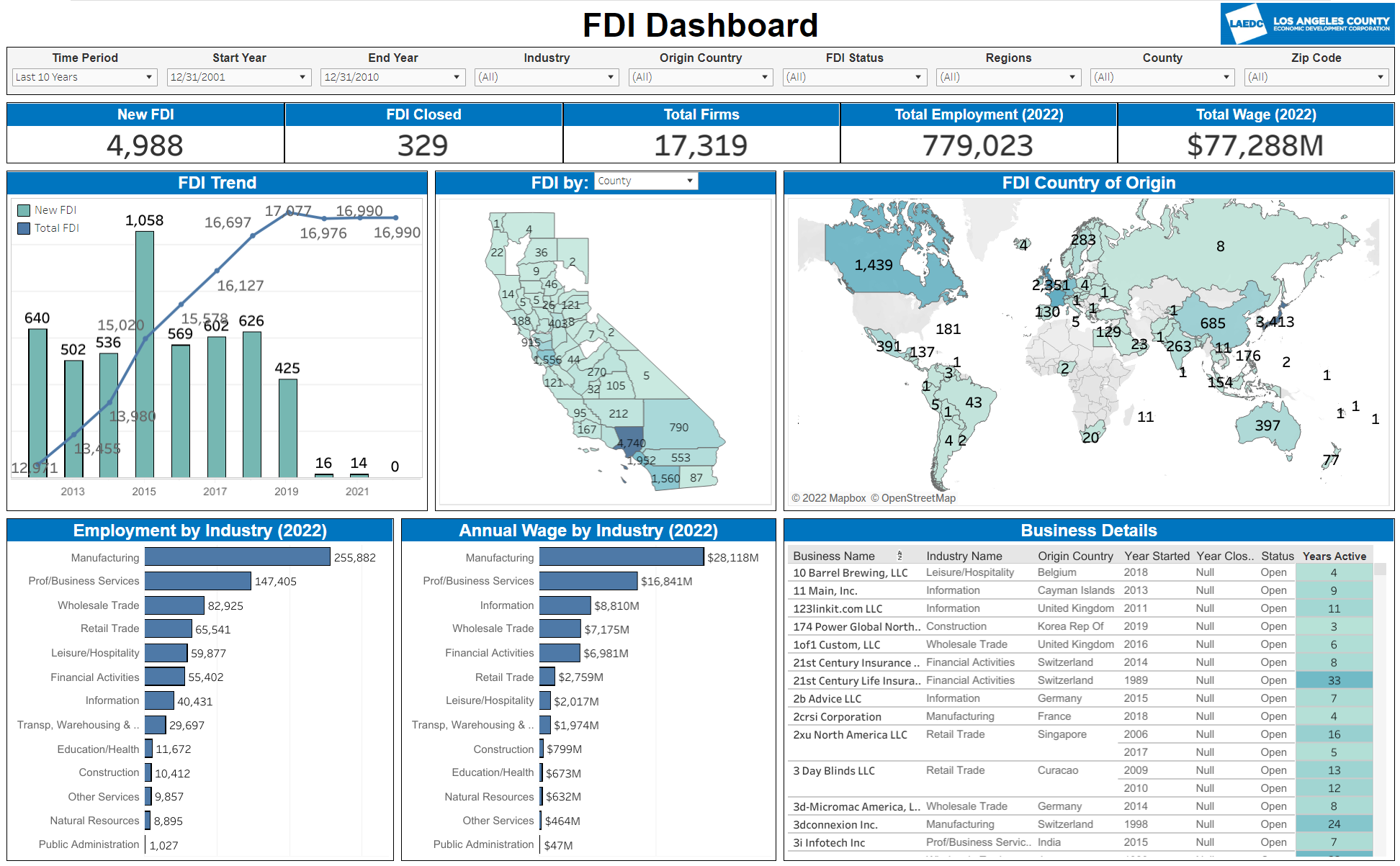Click the Total FDI legend color swatch
The image size is (1400, 866).
tap(24, 228)
